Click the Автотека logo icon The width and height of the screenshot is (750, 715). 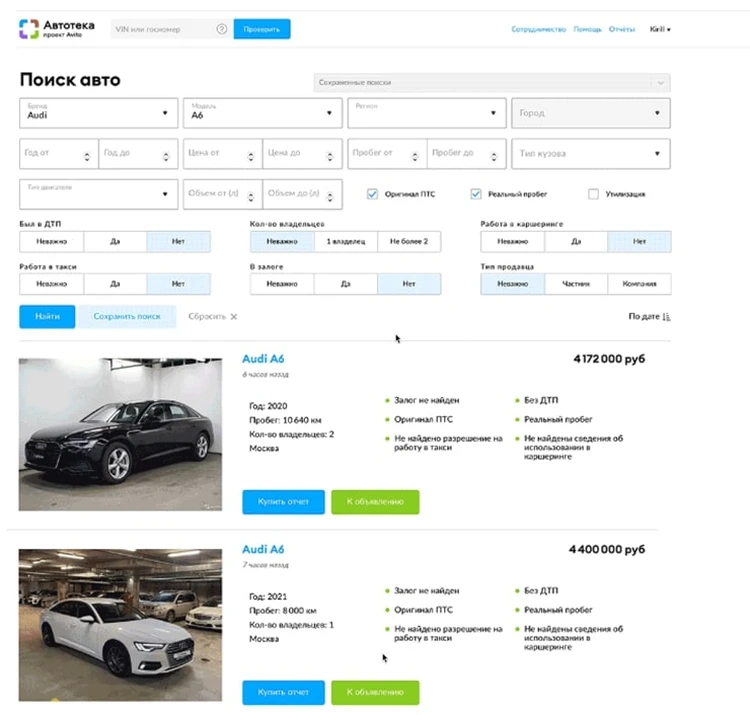(30, 29)
